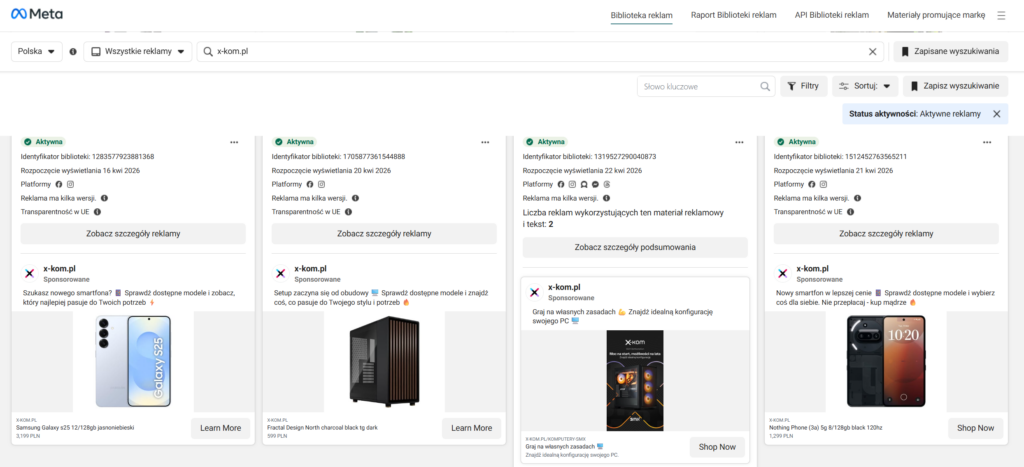This screenshot has width=1024, height=467.
Task: Click the Audience Network icon on ad 1319527290040873
Action: (583, 184)
